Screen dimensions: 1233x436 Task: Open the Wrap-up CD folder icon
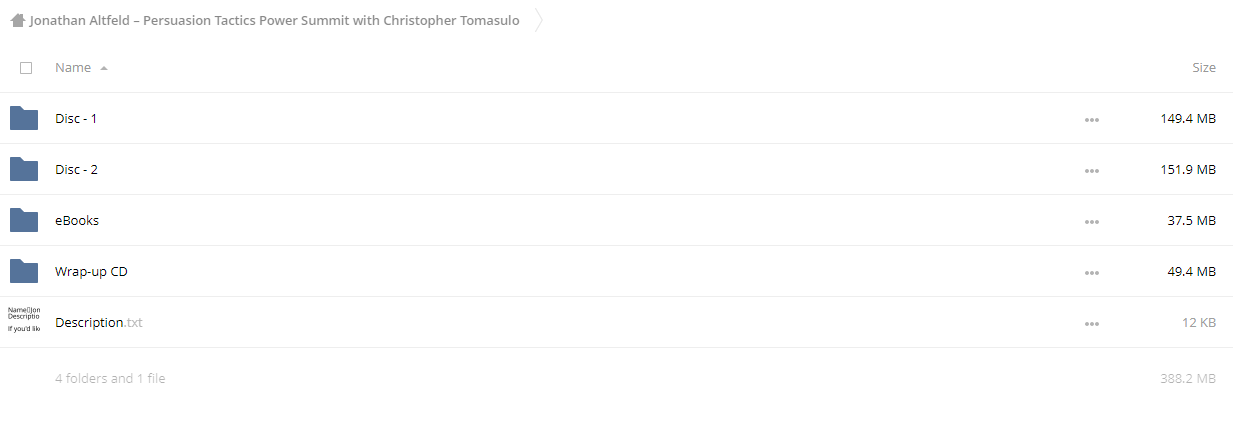24,271
